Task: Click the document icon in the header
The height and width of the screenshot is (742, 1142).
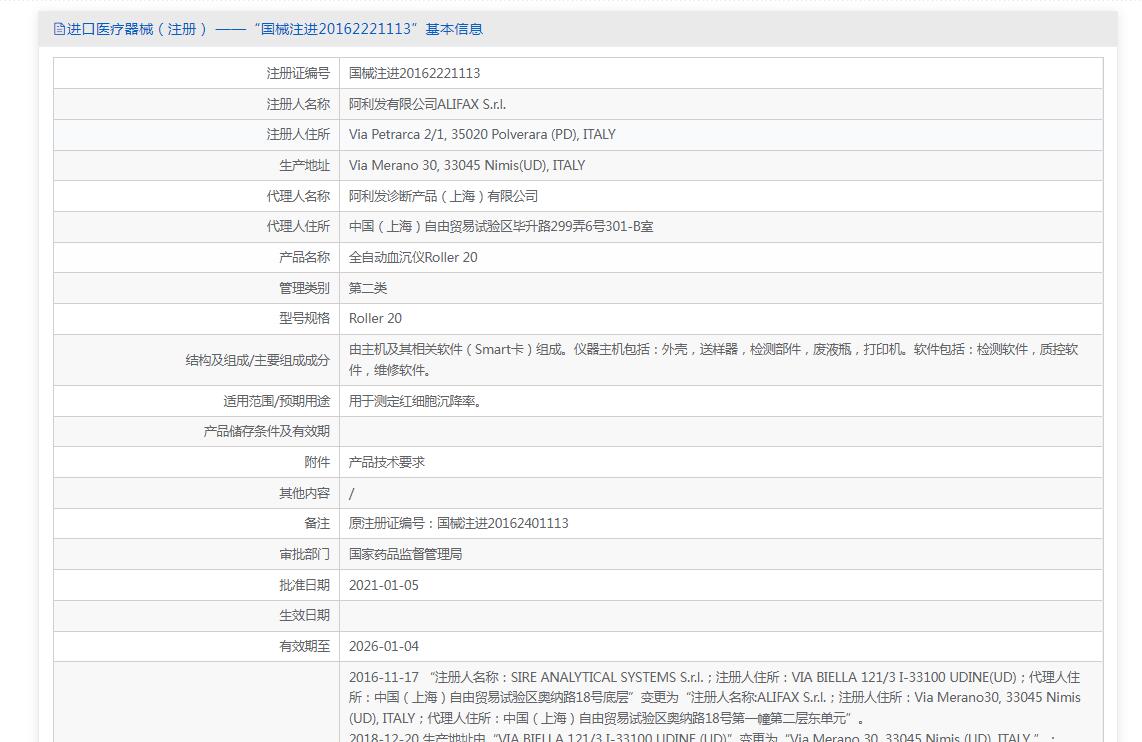Action: (x=59, y=29)
